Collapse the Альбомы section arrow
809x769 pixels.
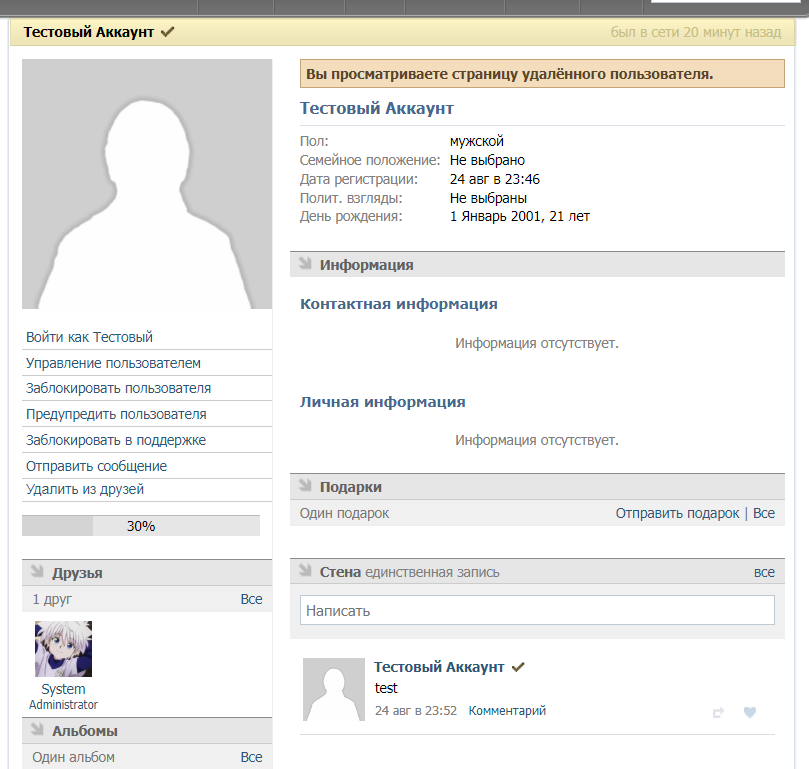pos(37,729)
